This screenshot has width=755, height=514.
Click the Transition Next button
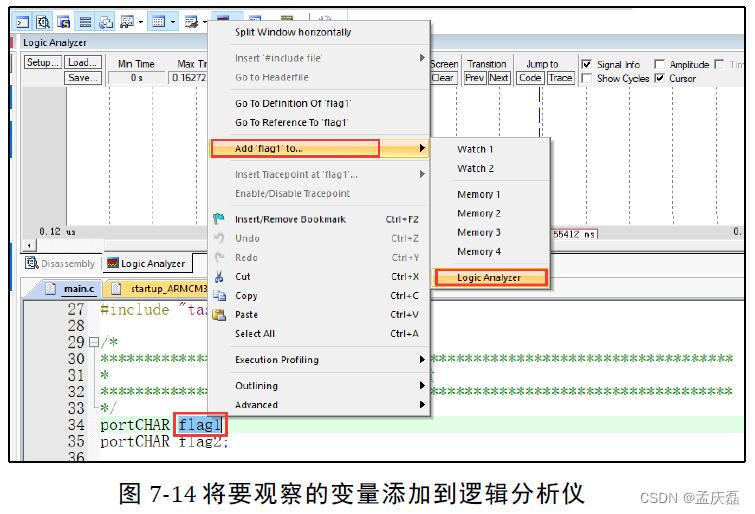tap(499, 78)
